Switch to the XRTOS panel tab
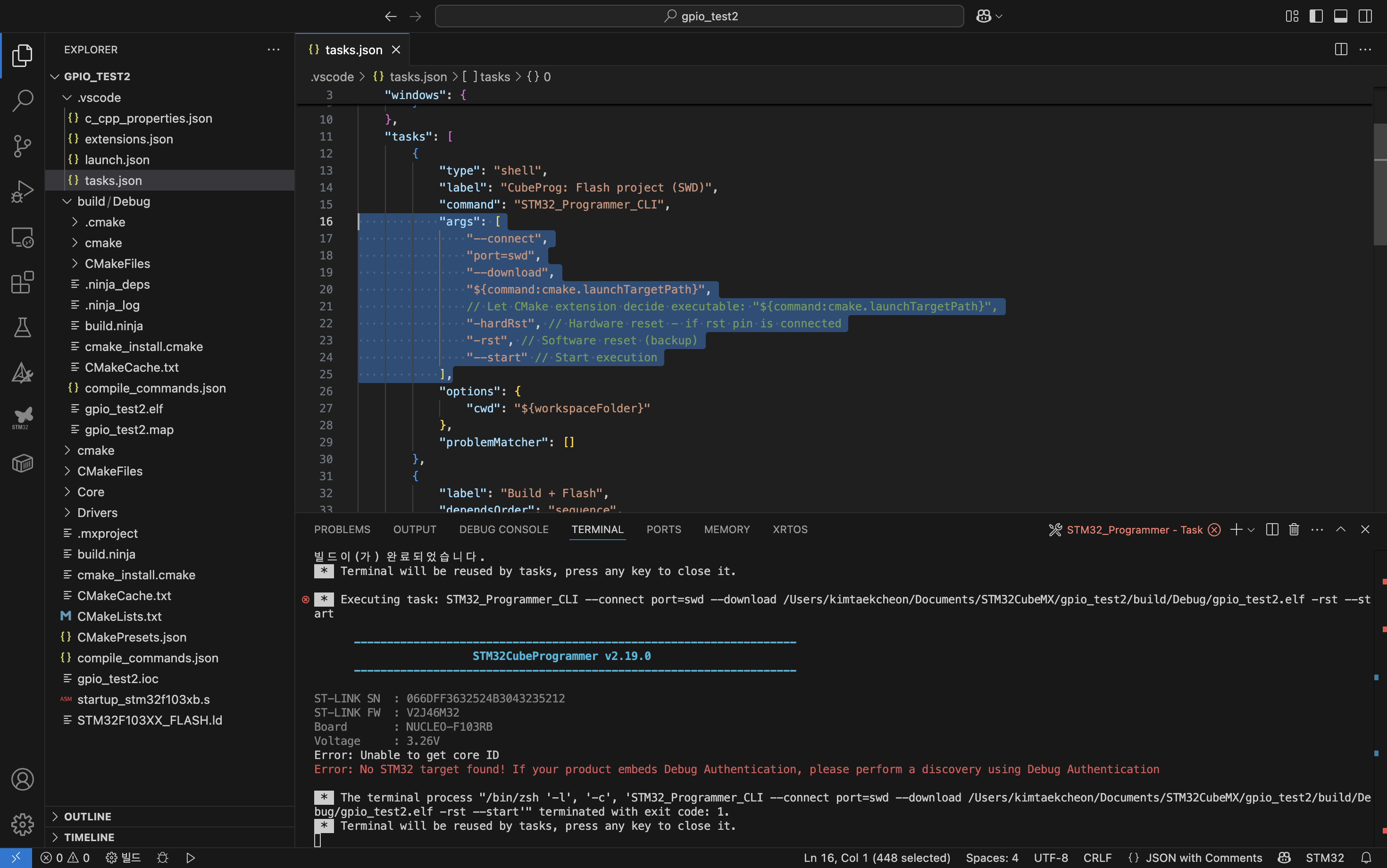The width and height of the screenshot is (1387, 868). tap(790, 529)
